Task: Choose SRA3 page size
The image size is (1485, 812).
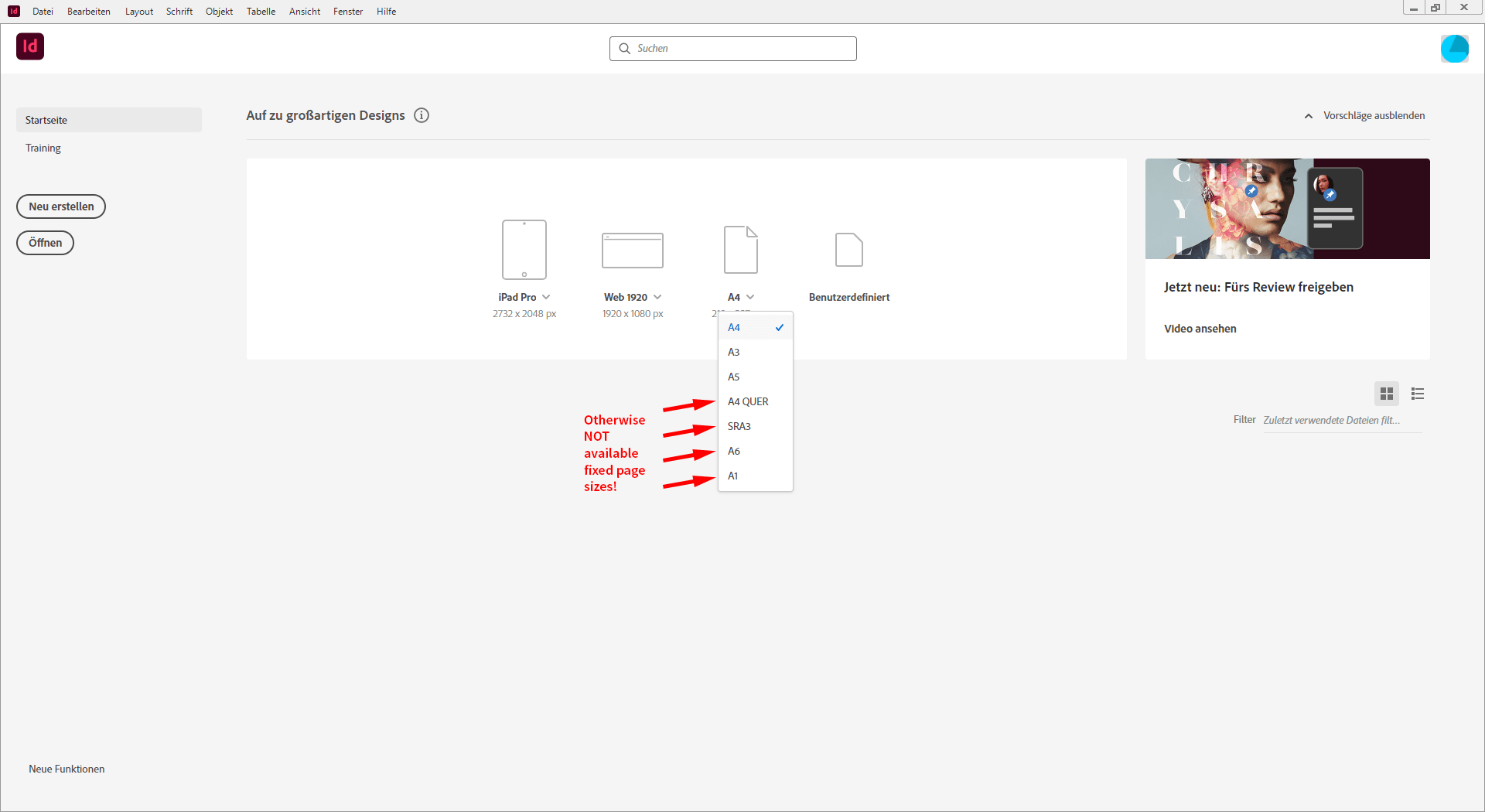Action: click(x=739, y=426)
